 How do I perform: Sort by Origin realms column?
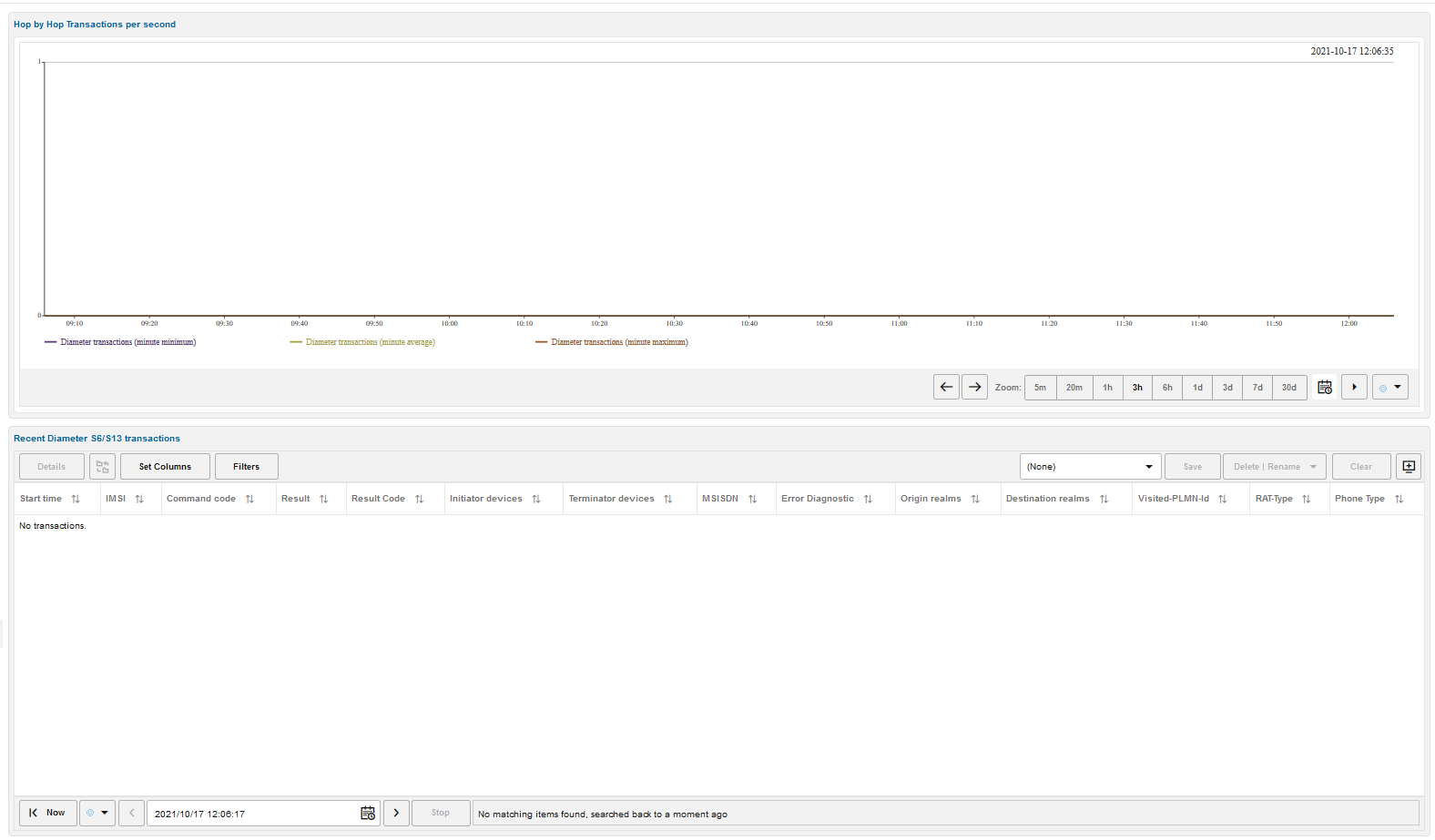point(975,499)
